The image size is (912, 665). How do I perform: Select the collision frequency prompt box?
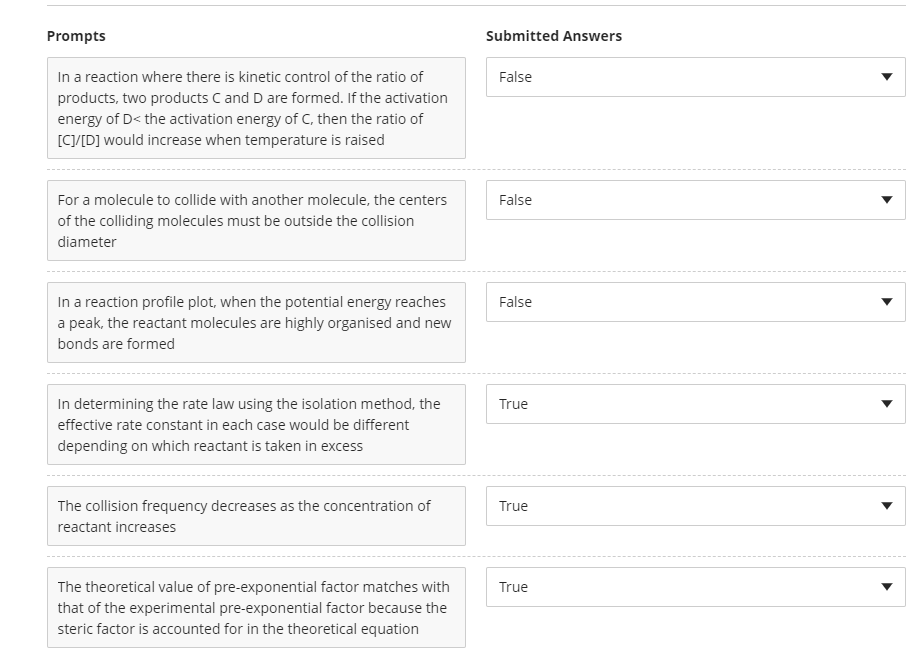(255, 516)
